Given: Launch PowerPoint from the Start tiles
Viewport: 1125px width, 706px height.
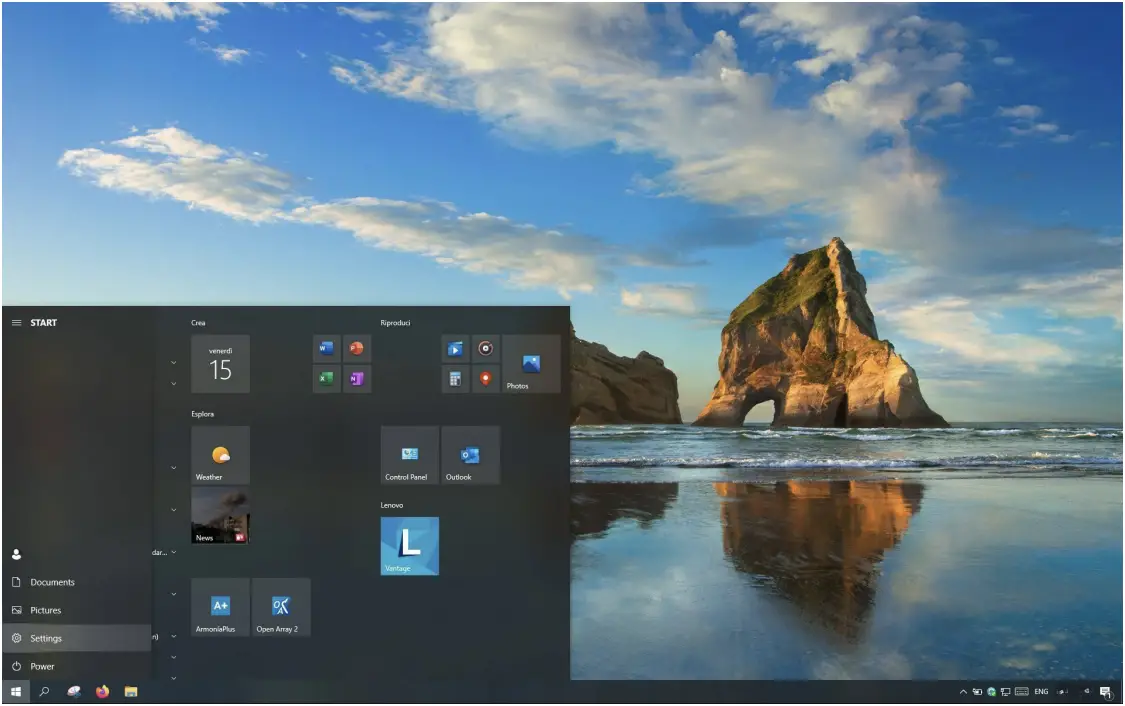Looking at the screenshot, I should [357, 349].
